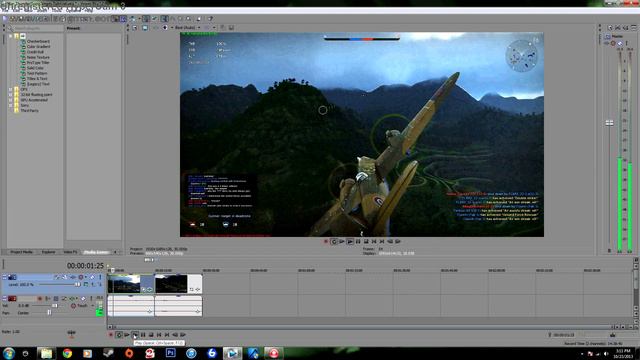
Task: Copy preview snapshot to clipboard
Action: [x=223, y=28]
